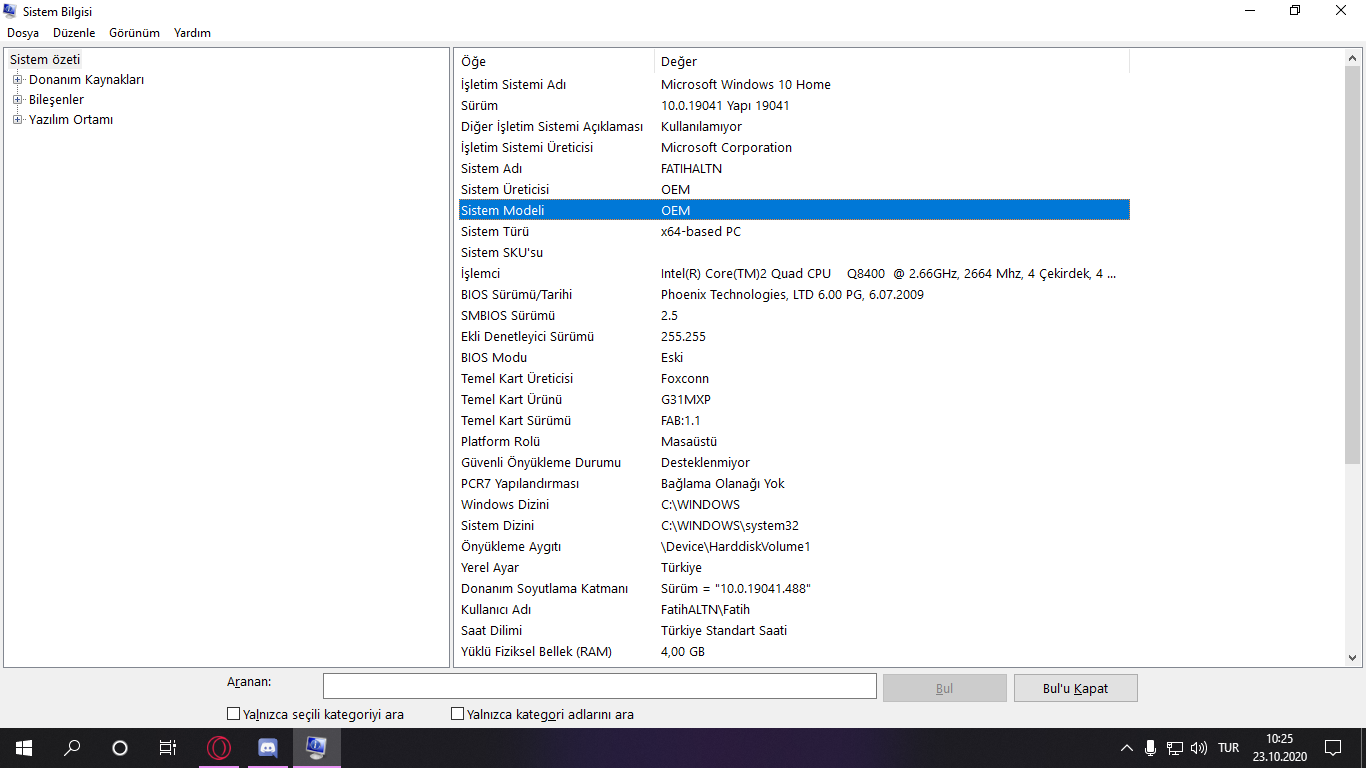Select the Platform Rolü row
This screenshot has height=768, width=1366.
tap(794, 442)
